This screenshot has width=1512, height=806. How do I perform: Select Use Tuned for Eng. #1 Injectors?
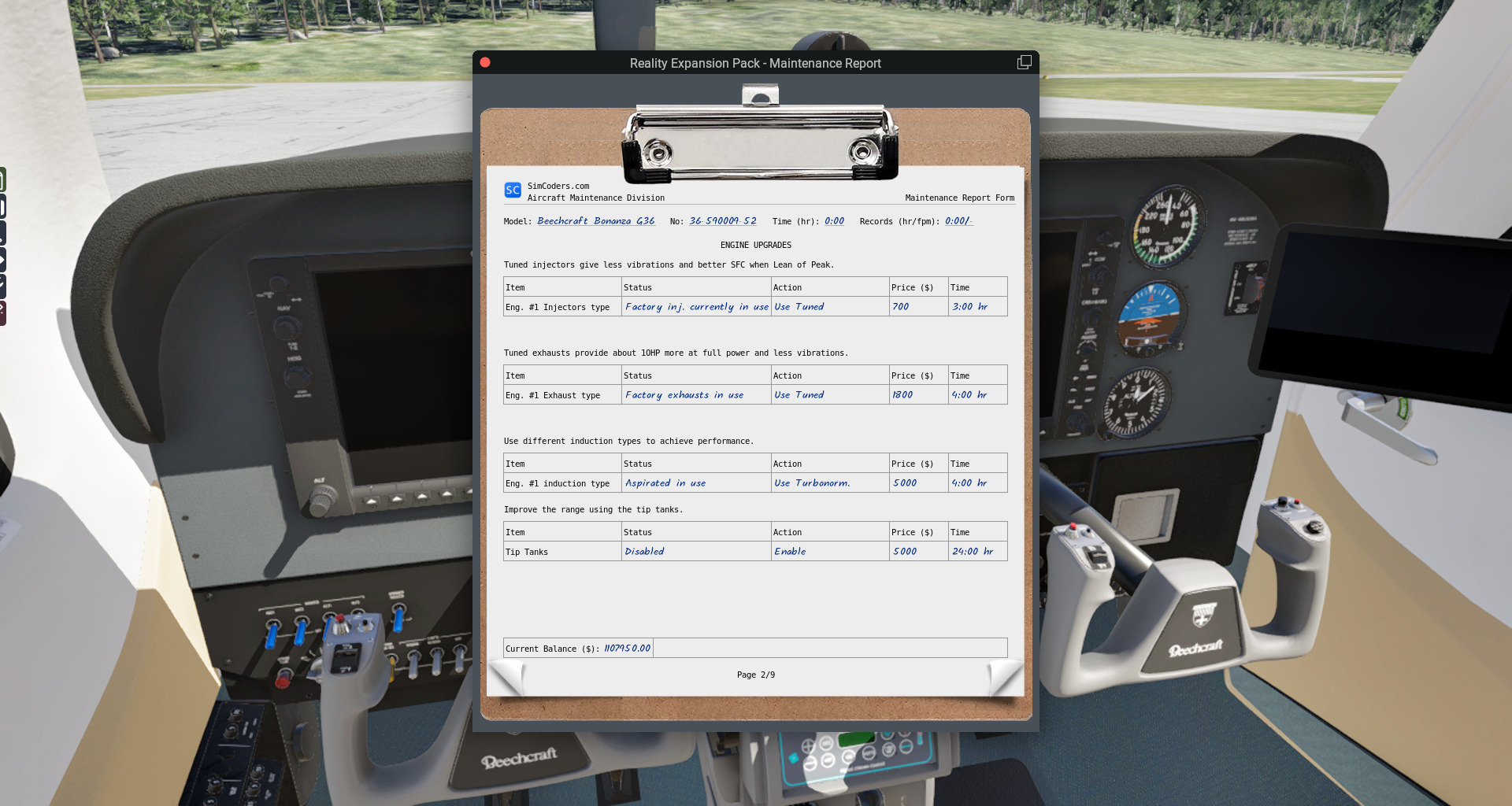coord(799,307)
